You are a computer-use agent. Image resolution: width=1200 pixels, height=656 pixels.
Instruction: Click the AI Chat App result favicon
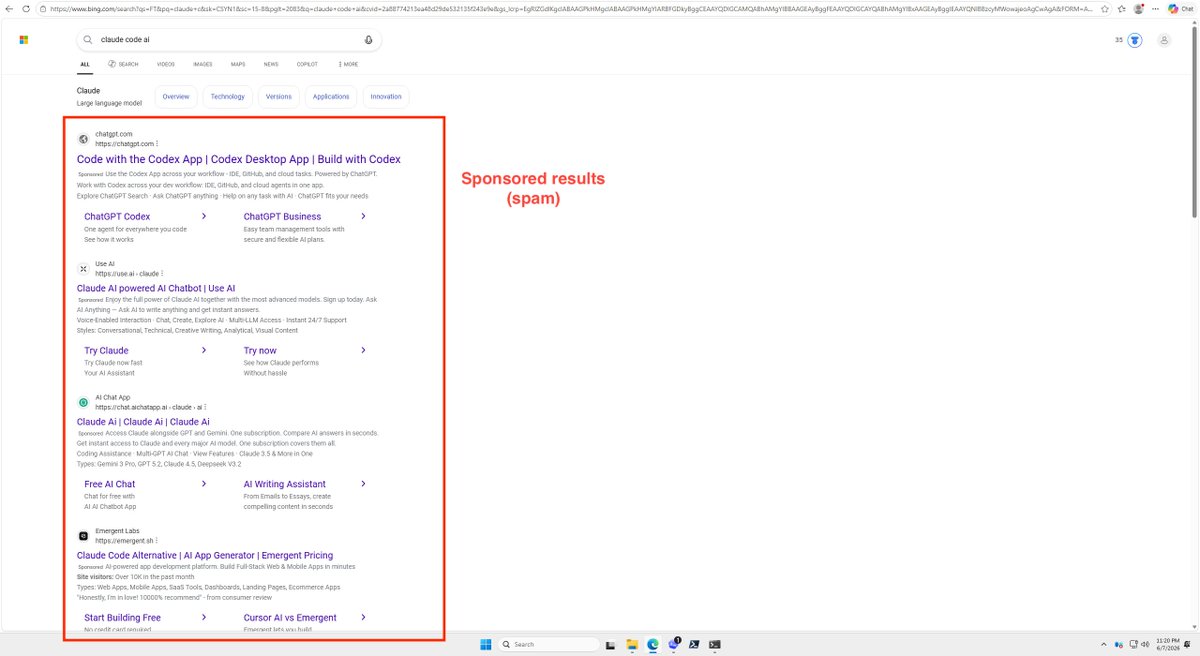pyautogui.click(x=84, y=402)
